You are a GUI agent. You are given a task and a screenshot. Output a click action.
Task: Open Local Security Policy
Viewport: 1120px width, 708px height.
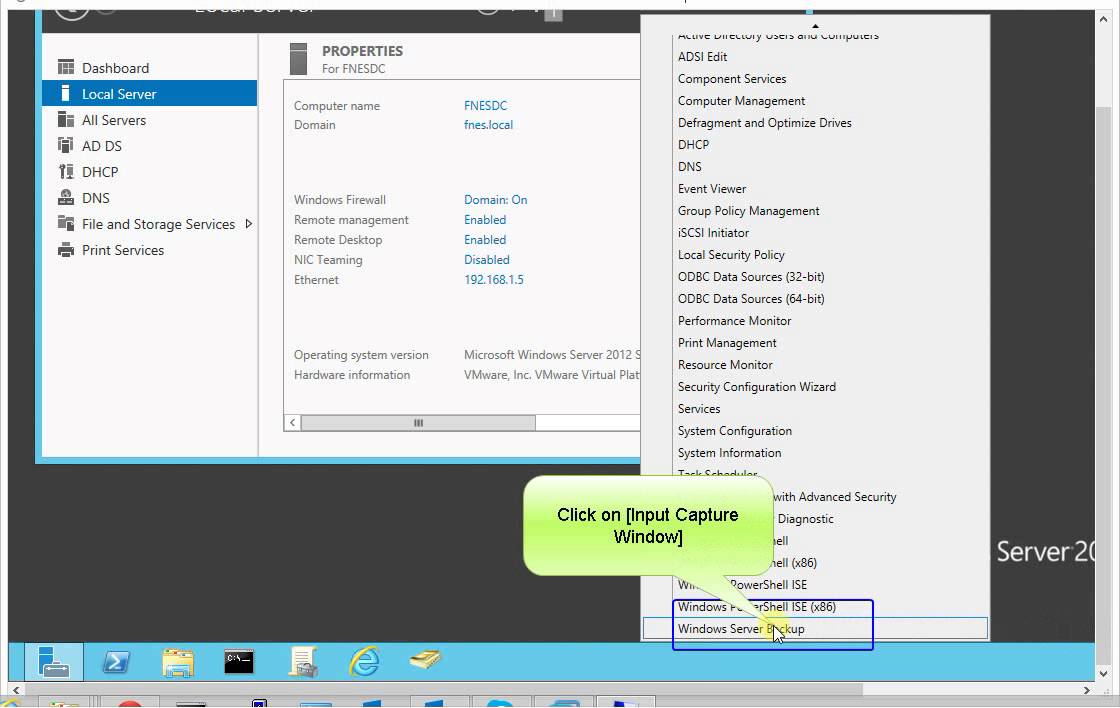pos(731,255)
